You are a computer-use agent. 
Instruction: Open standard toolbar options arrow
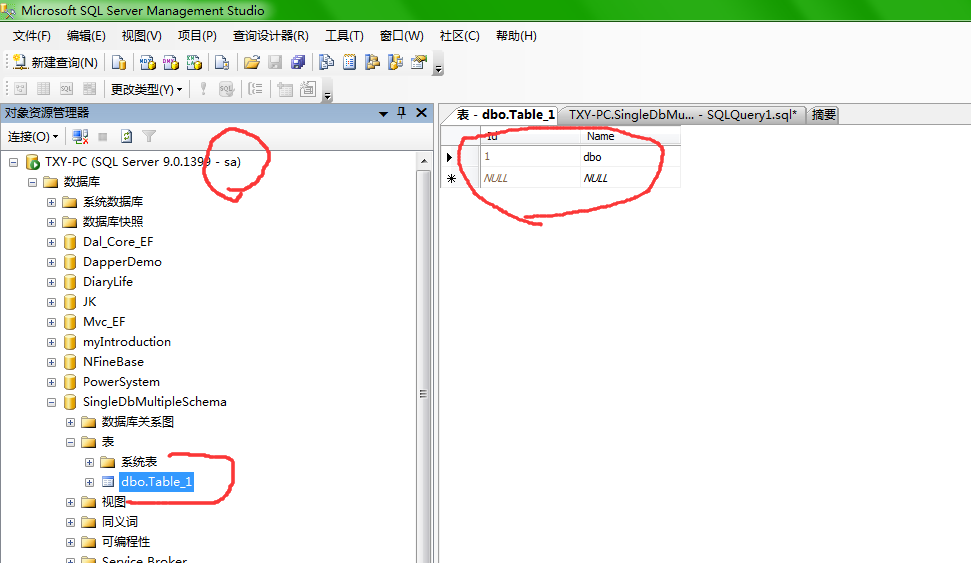pyautogui.click(x=438, y=64)
